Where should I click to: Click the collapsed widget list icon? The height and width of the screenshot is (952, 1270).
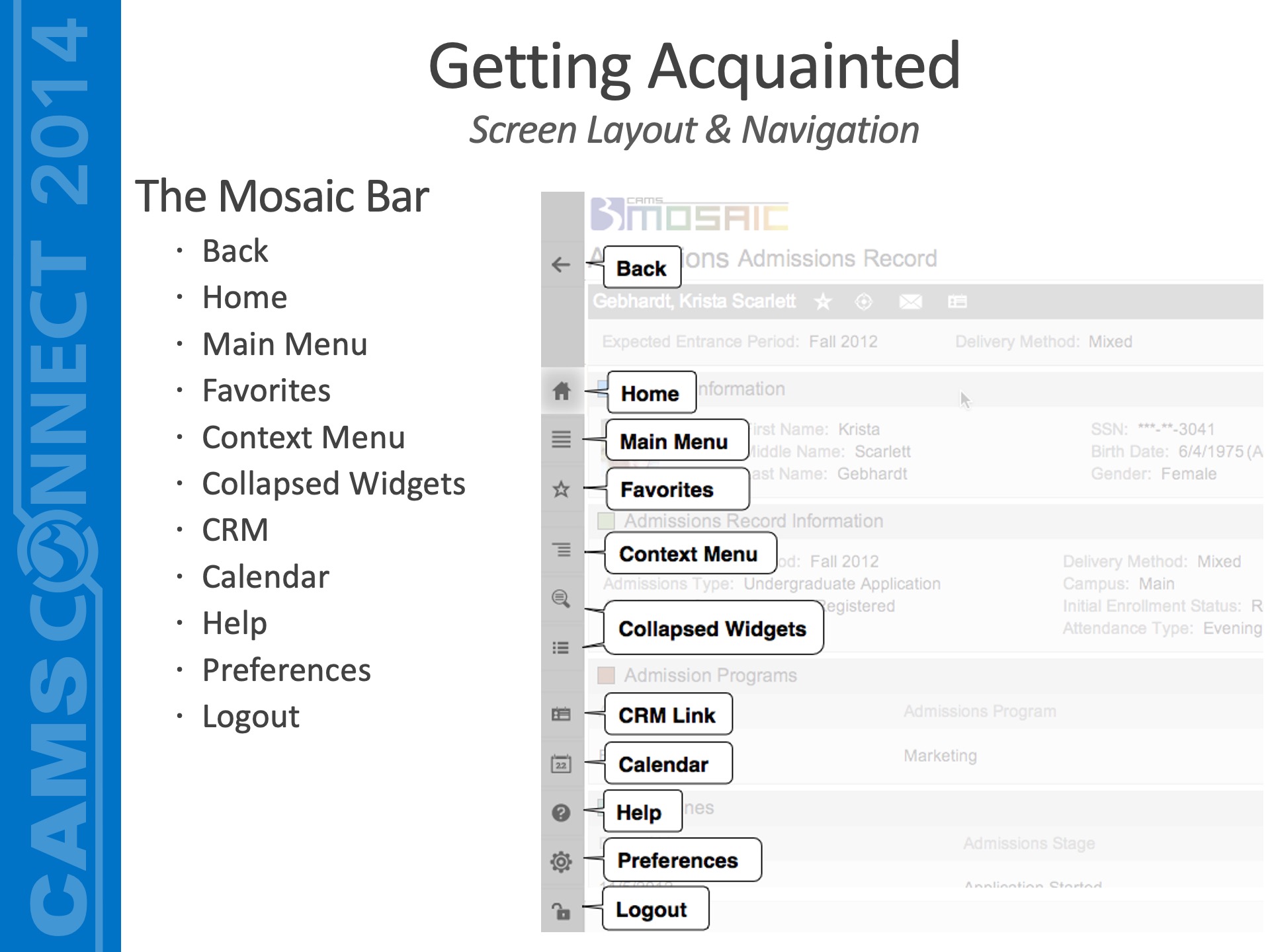tap(561, 648)
